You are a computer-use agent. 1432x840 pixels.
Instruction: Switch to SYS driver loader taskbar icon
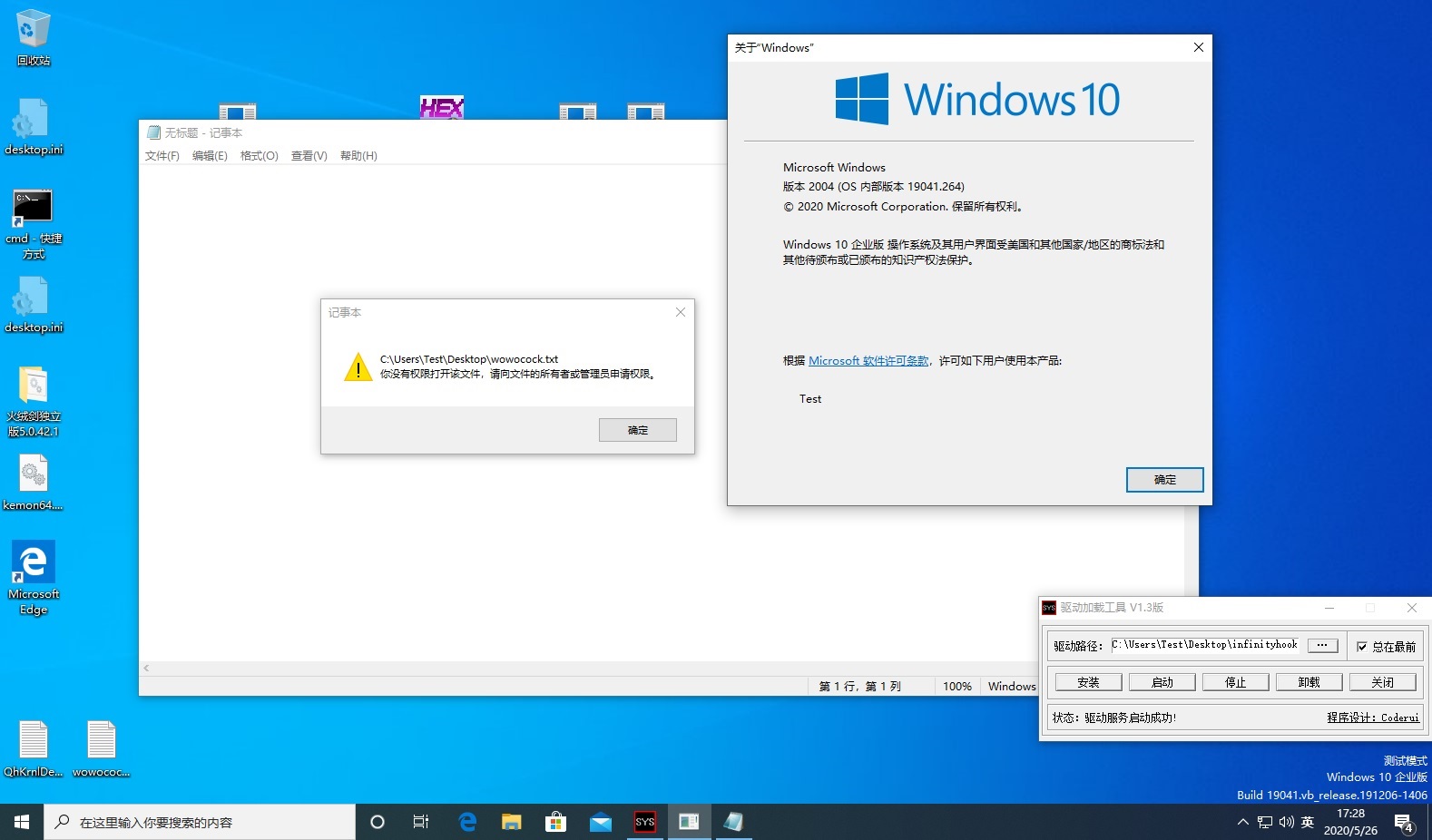(644, 822)
